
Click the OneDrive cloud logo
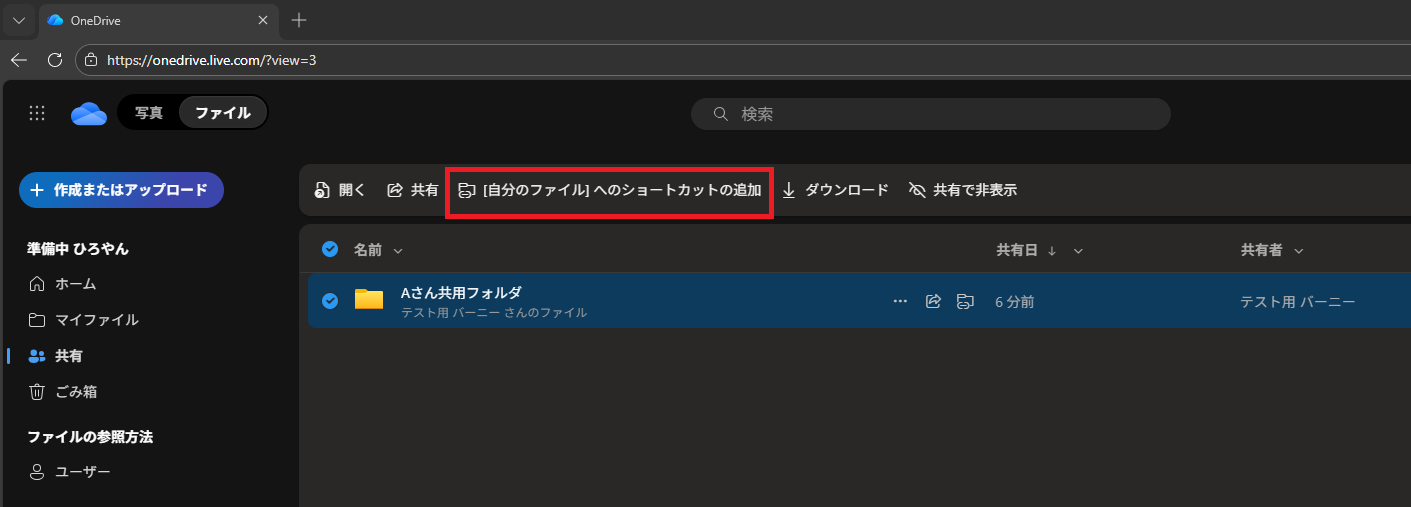click(x=89, y=114)
